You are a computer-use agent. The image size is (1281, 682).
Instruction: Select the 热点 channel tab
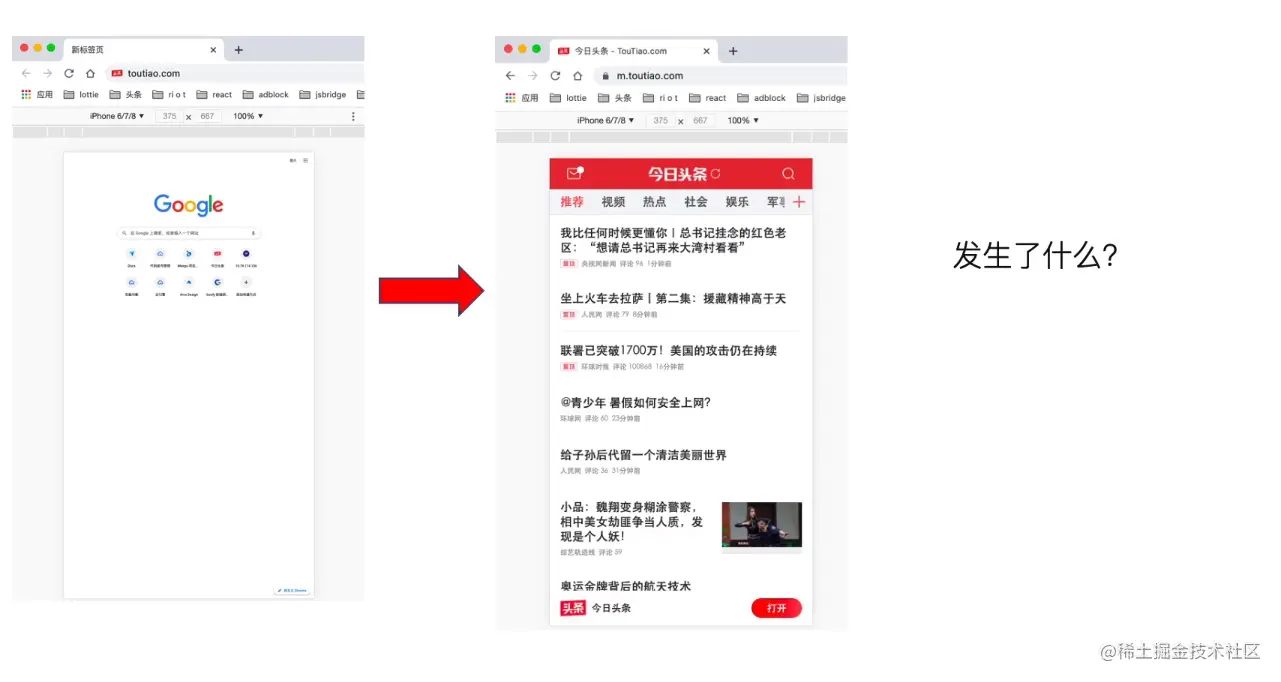654,201
